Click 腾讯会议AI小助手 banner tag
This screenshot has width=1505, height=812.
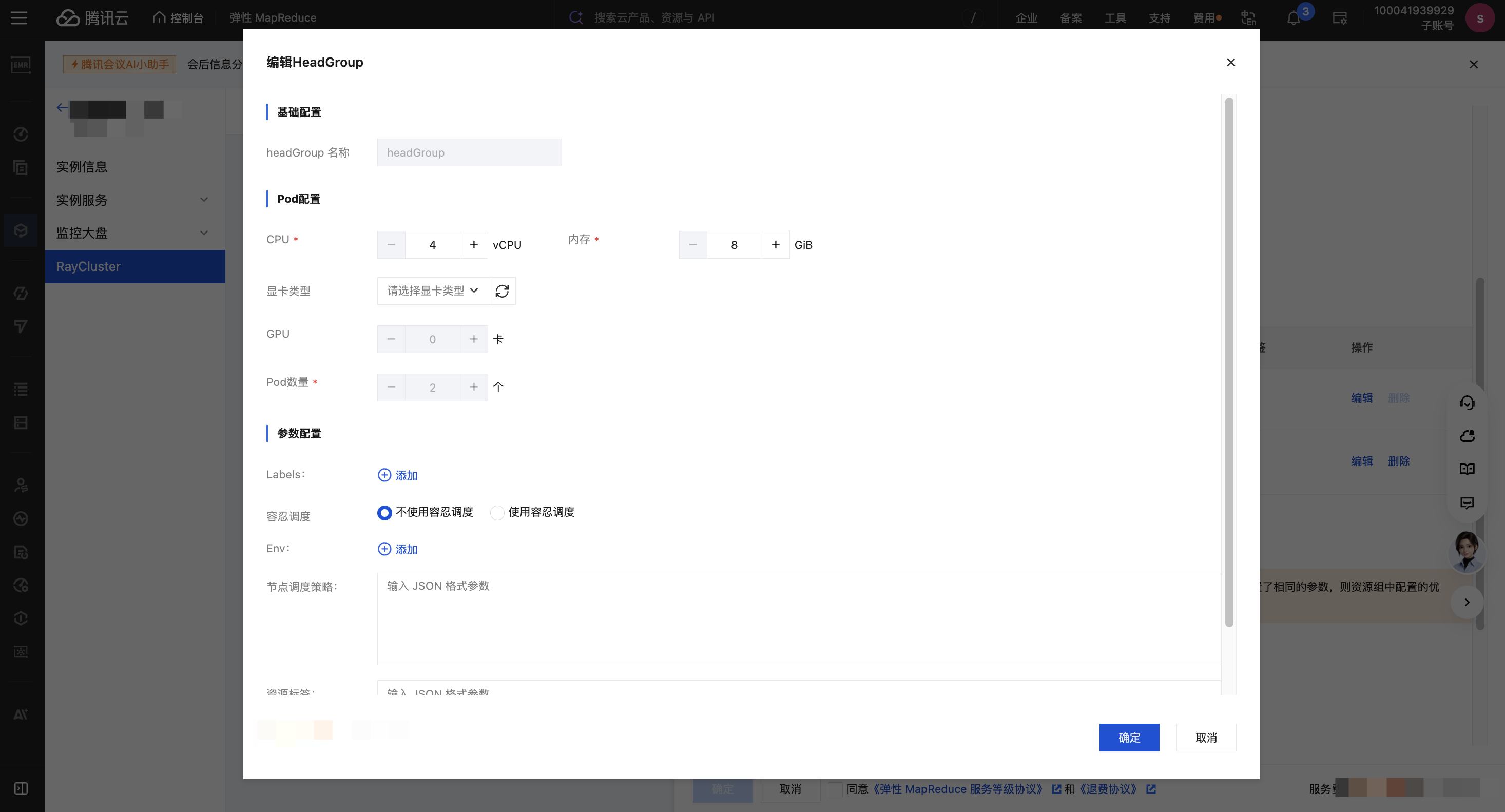click(x=119, y=64)
